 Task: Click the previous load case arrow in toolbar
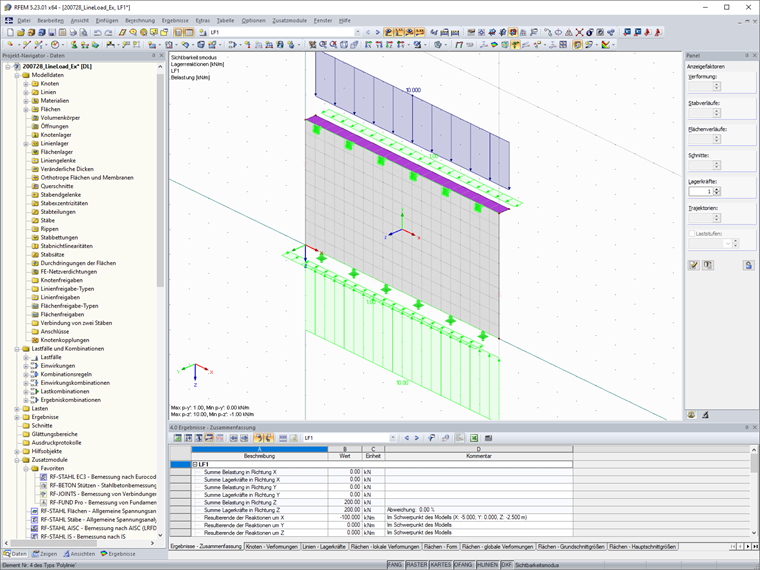click(368, 32)
